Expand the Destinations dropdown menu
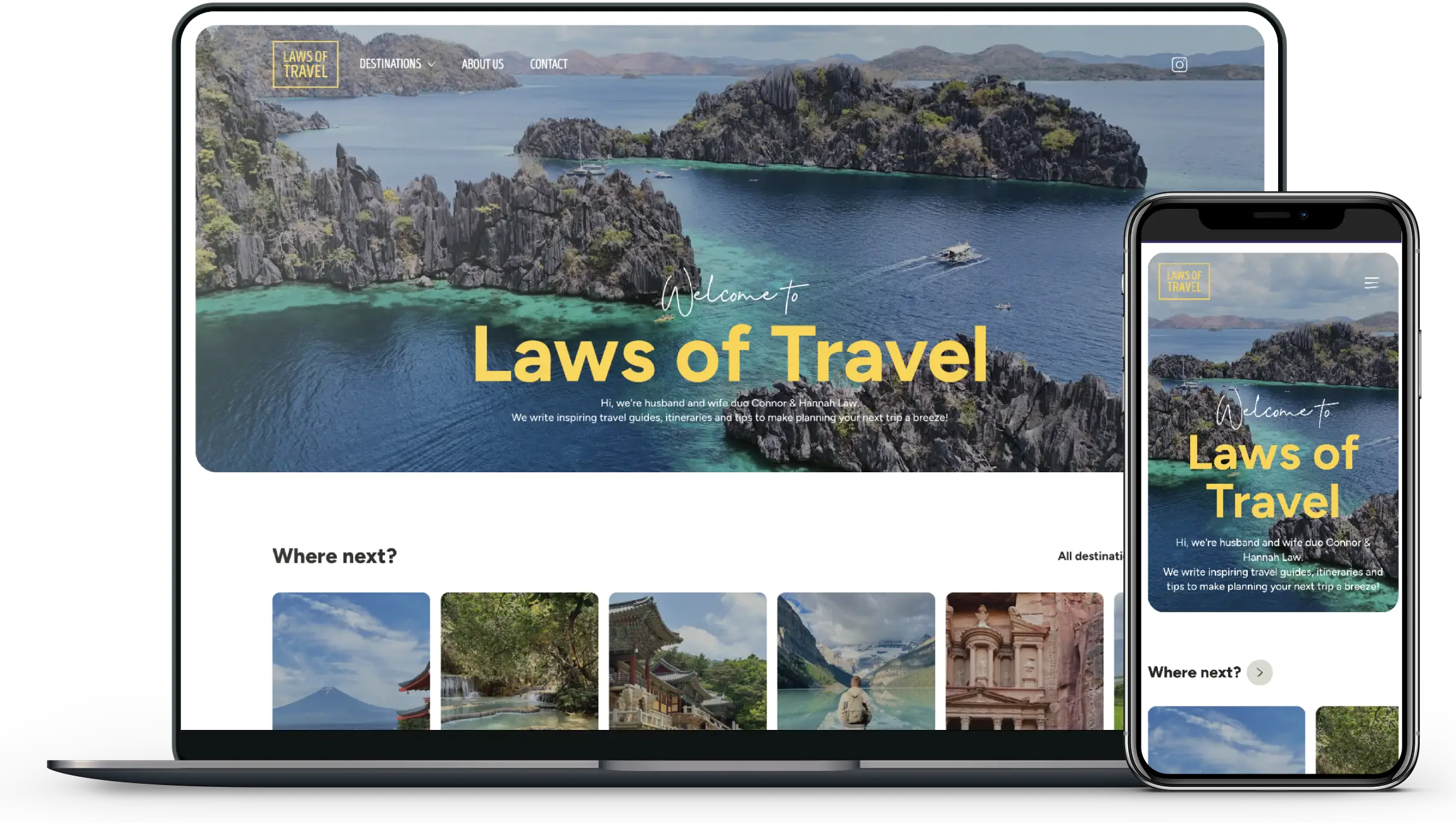The width and height of the screenshot is (1456, 823). [x=397, y=63]
